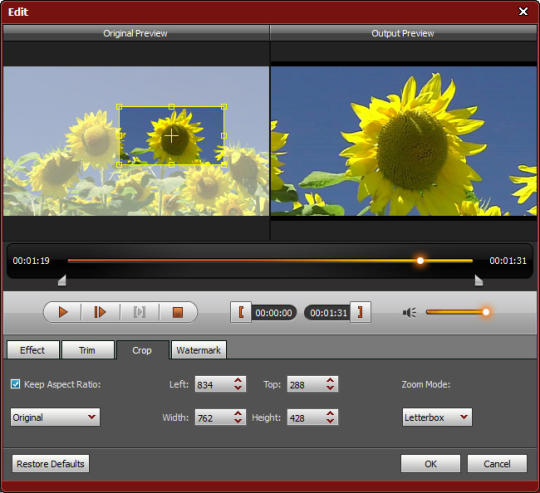Image resolution: width=540 pixels, height=493 pixels.
Task: Click the Next Frame step button
Action: pos(100,312)
